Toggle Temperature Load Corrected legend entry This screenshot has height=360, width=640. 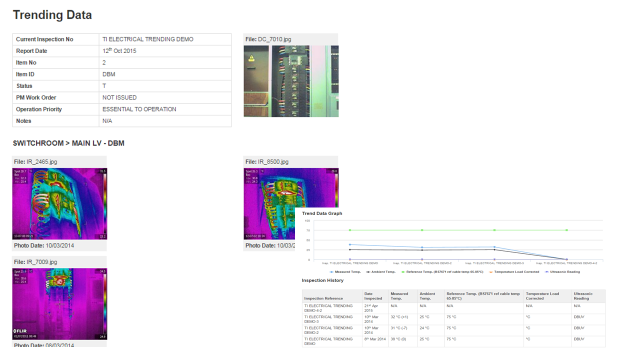click(514, 272)
